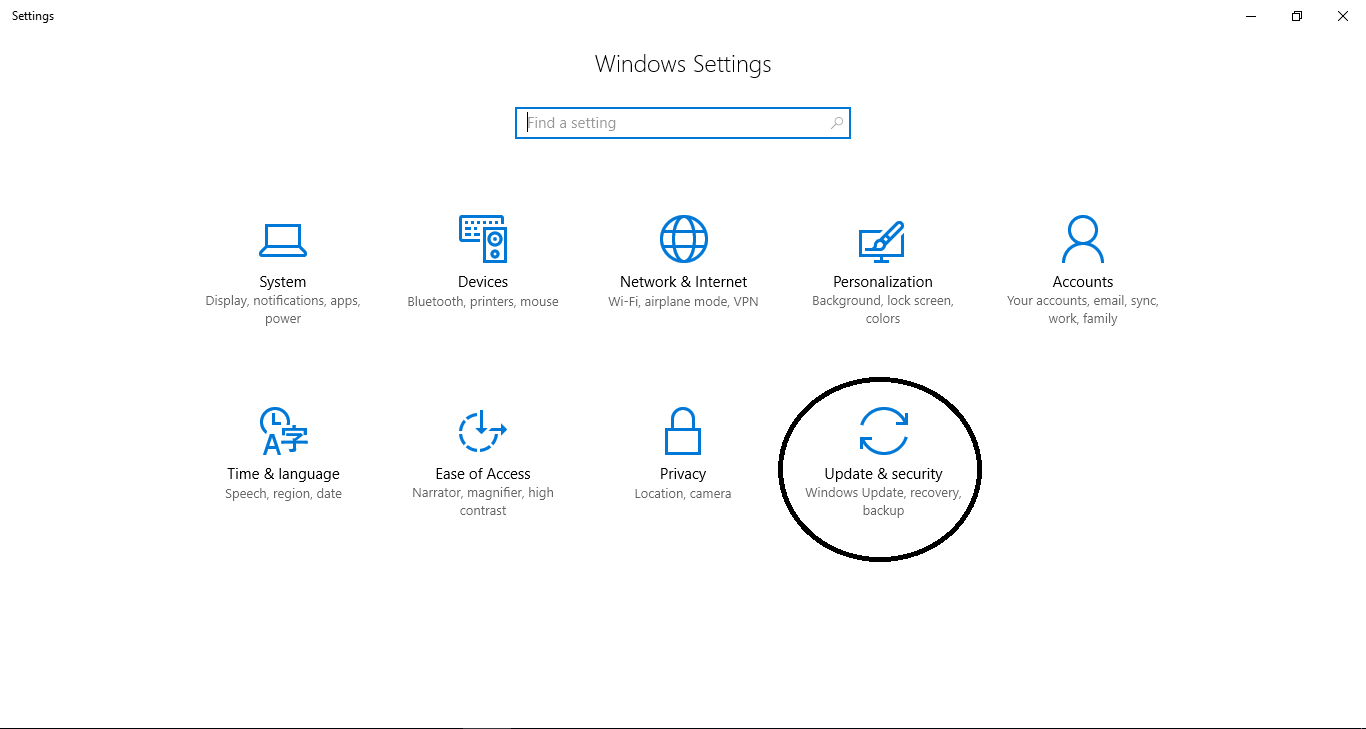Minimize the Settings window
Screen dimensions: 1366x729
[1251, 16]
